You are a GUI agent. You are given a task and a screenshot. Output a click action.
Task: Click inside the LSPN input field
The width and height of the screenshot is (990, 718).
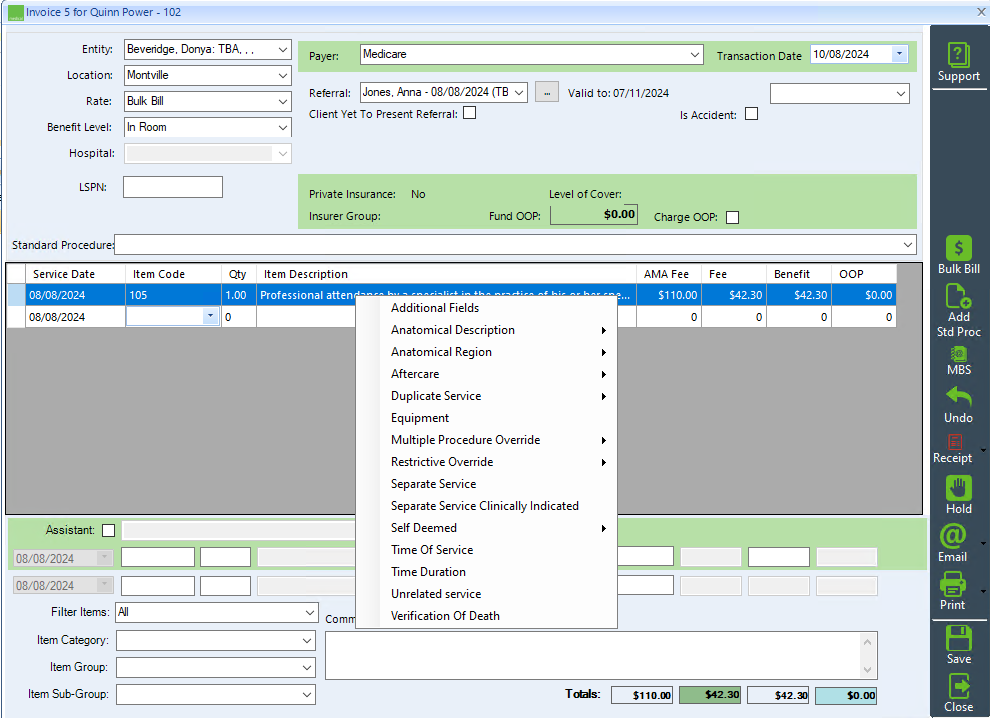(172, 186)
